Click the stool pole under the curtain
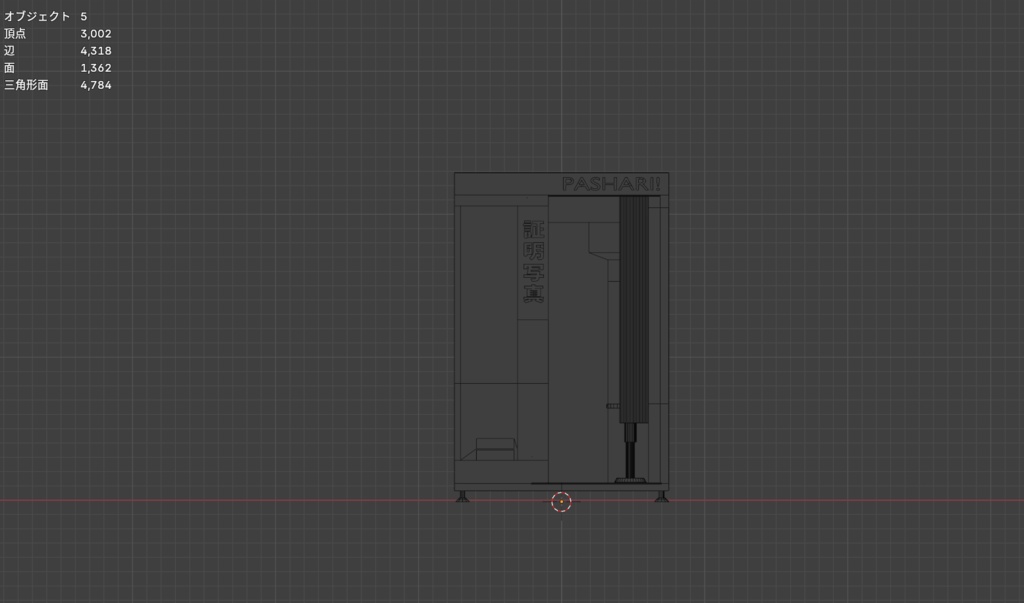 tap(631, 451)
